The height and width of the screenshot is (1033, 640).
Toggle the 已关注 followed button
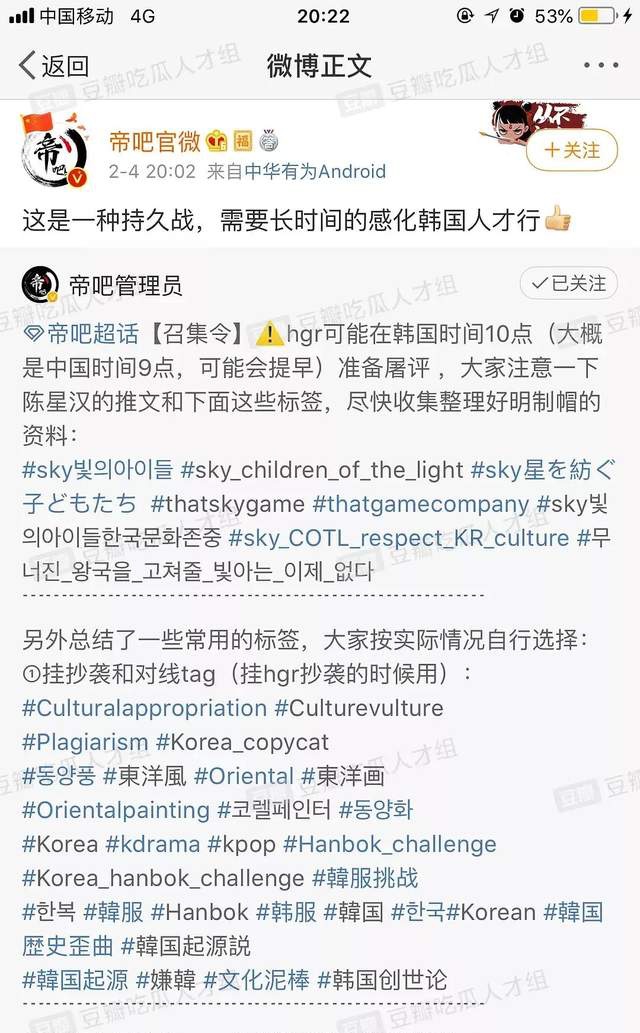tap(568, 283)
